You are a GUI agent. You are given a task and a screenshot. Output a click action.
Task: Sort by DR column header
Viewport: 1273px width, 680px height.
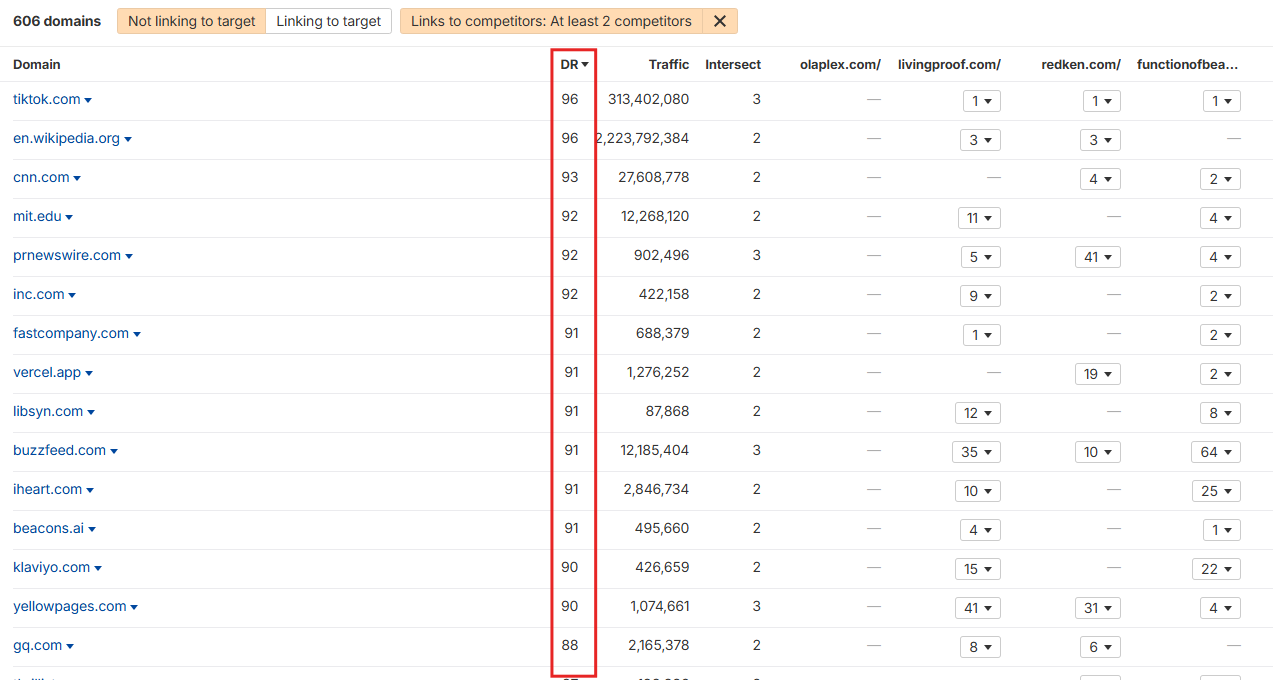click(574, 64)
